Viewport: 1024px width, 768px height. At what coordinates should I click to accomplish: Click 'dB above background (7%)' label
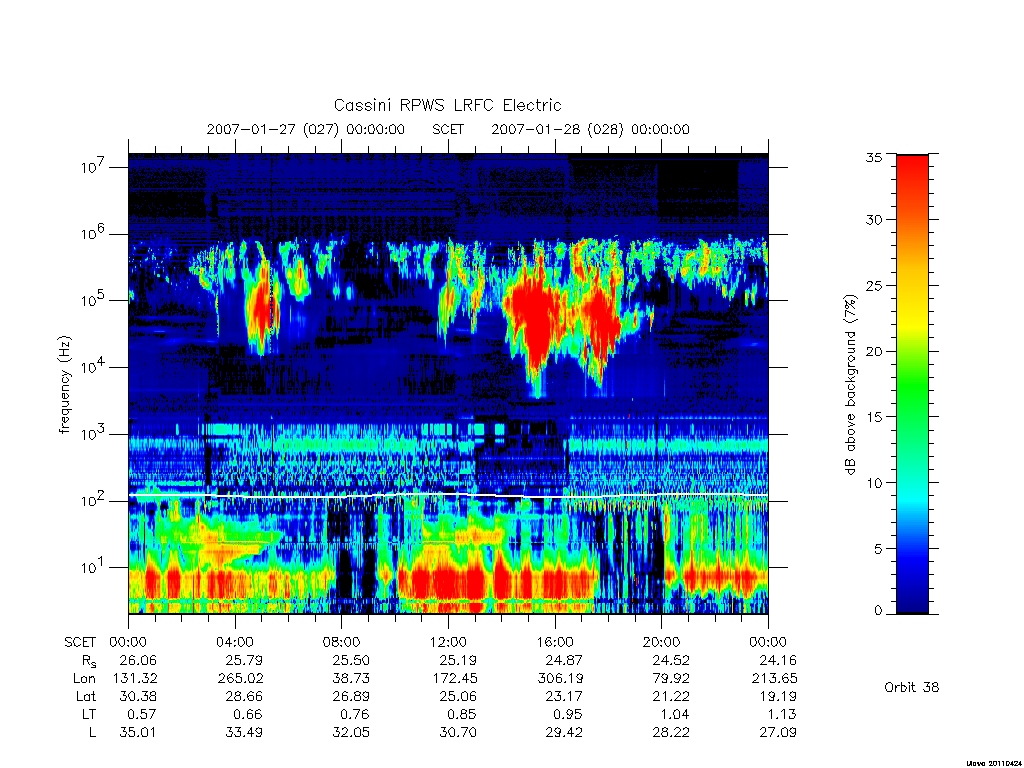850,385
